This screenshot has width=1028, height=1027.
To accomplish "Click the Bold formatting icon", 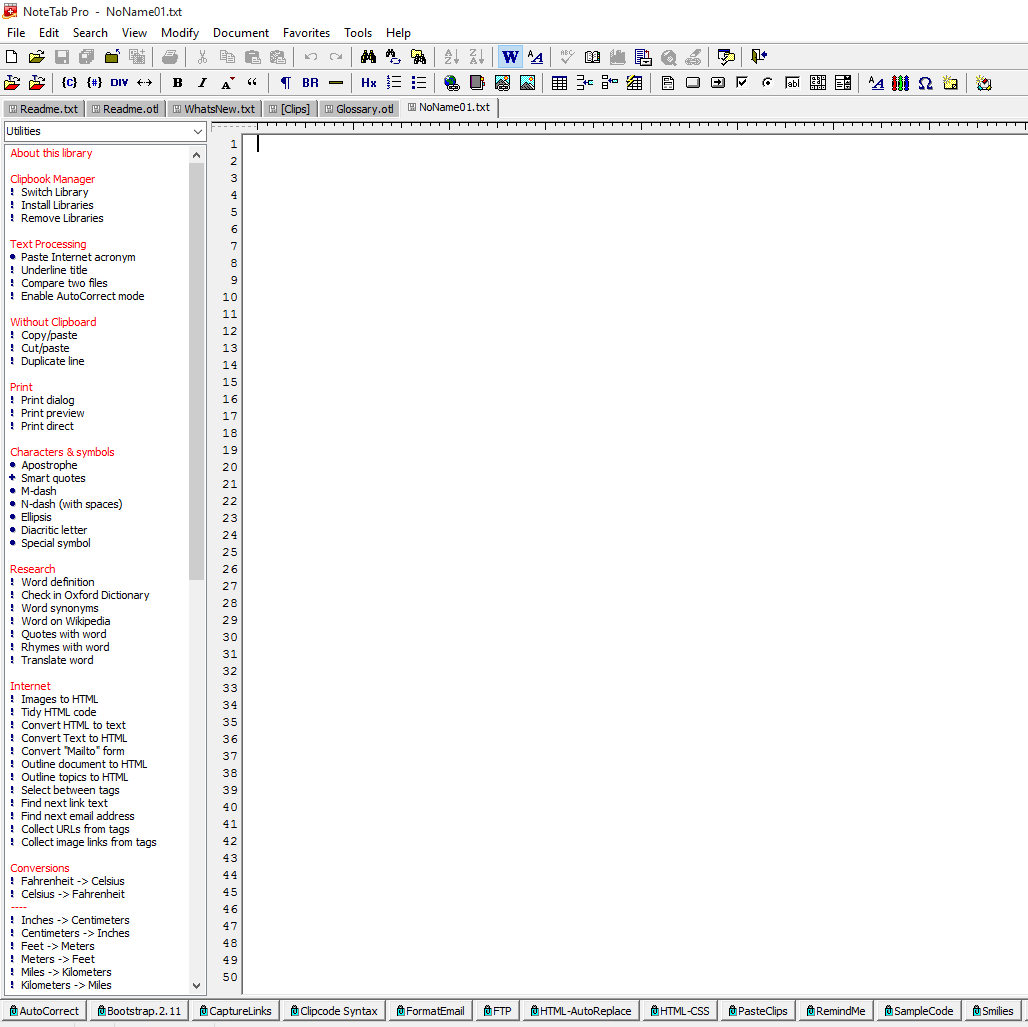I will tap(177, 83).
